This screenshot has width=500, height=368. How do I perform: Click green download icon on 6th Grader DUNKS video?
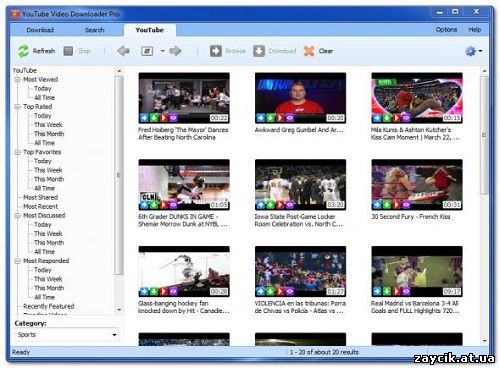pos(154,204)
